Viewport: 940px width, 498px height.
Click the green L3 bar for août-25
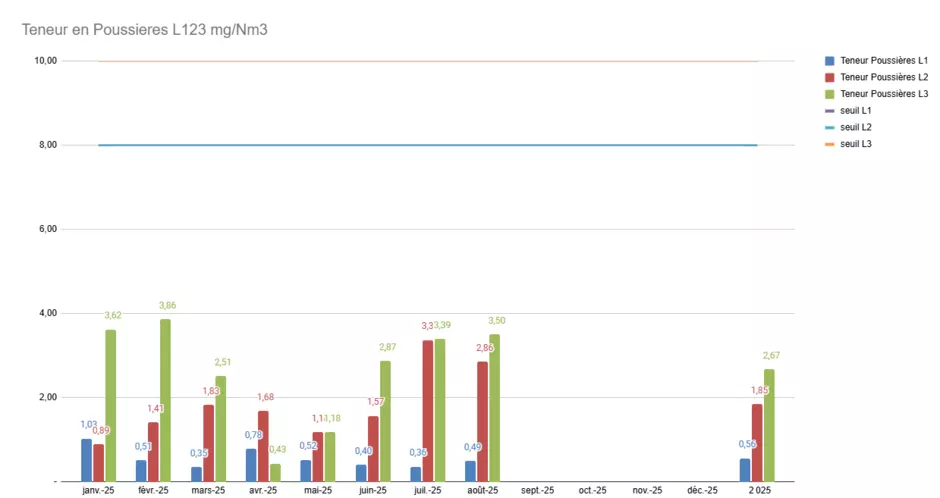(494, 407)
